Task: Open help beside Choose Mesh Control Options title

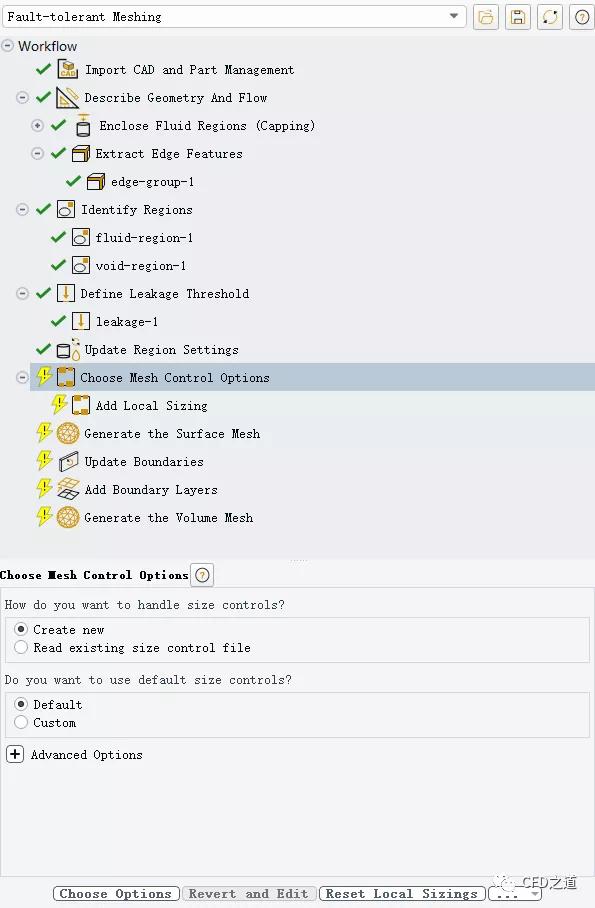Action: (x=202, y=575)
